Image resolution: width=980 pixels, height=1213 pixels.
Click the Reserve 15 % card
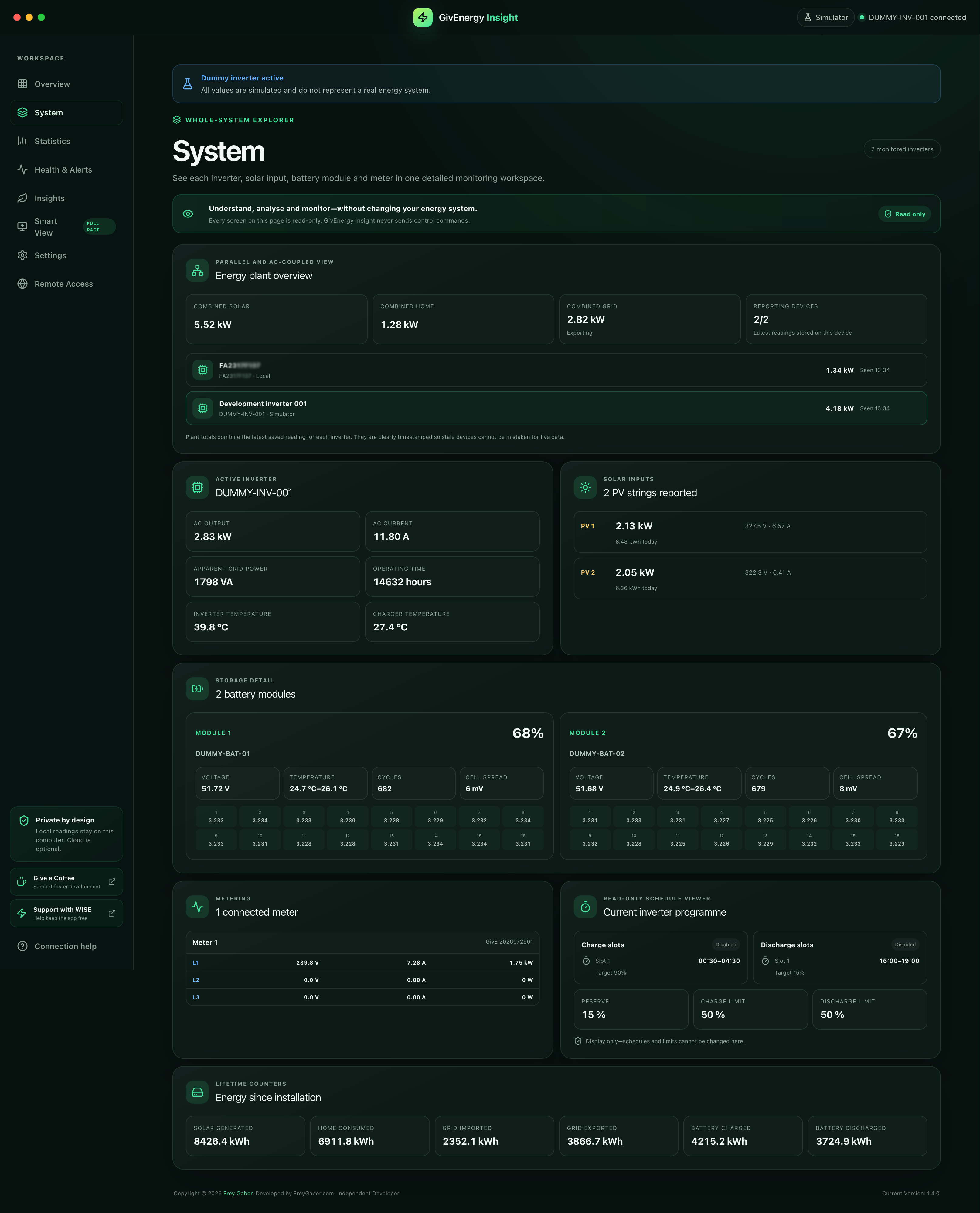point(631,1009)
